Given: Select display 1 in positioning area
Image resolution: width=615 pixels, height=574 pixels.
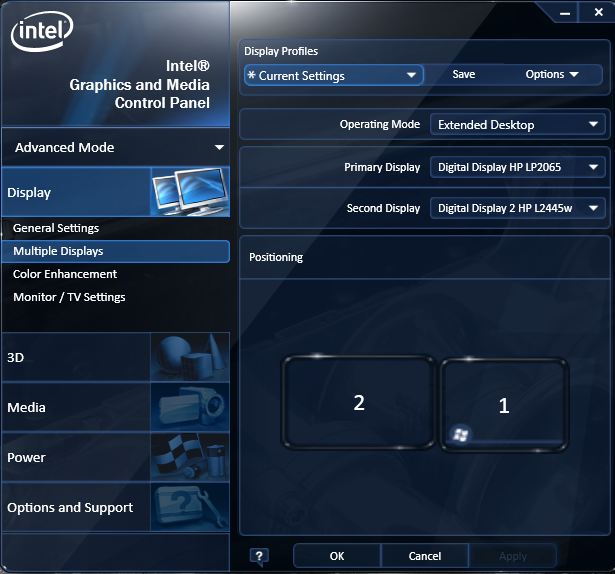Looking at the screenshot, I should coord(504,405).
